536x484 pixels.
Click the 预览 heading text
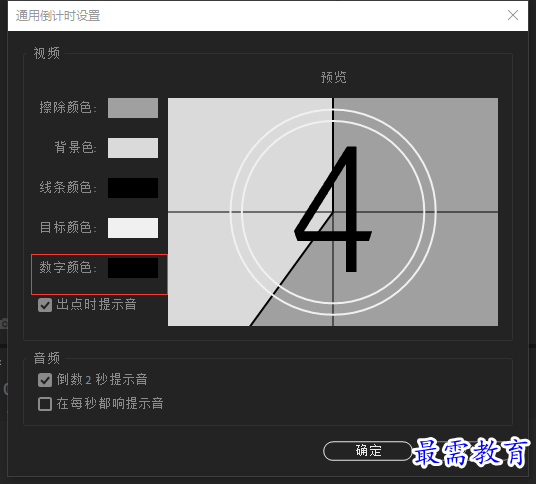coord(333,77)
